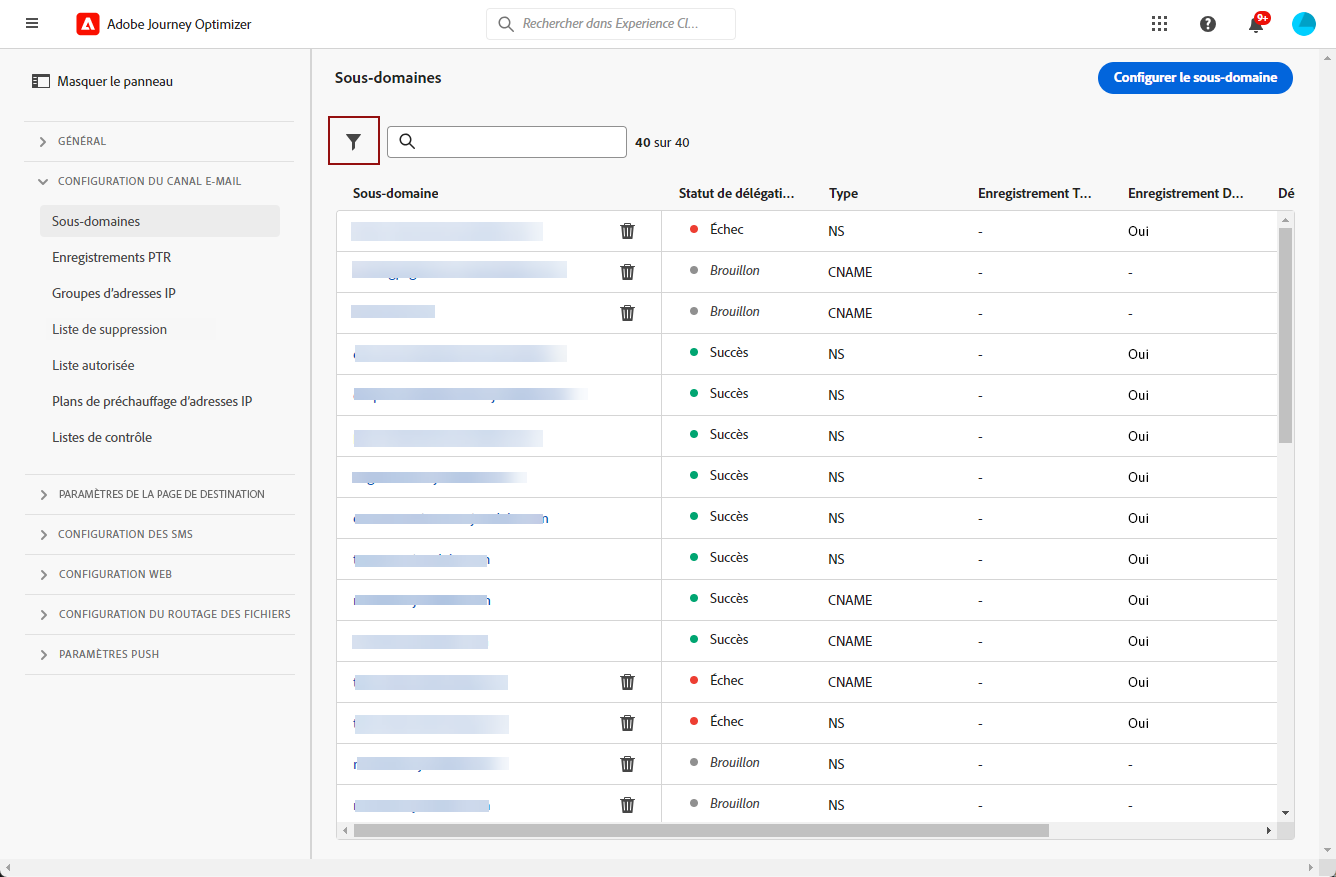Click the subdomain search field
This screenshot has height=877, width=1336.
[x=518, y=142]
